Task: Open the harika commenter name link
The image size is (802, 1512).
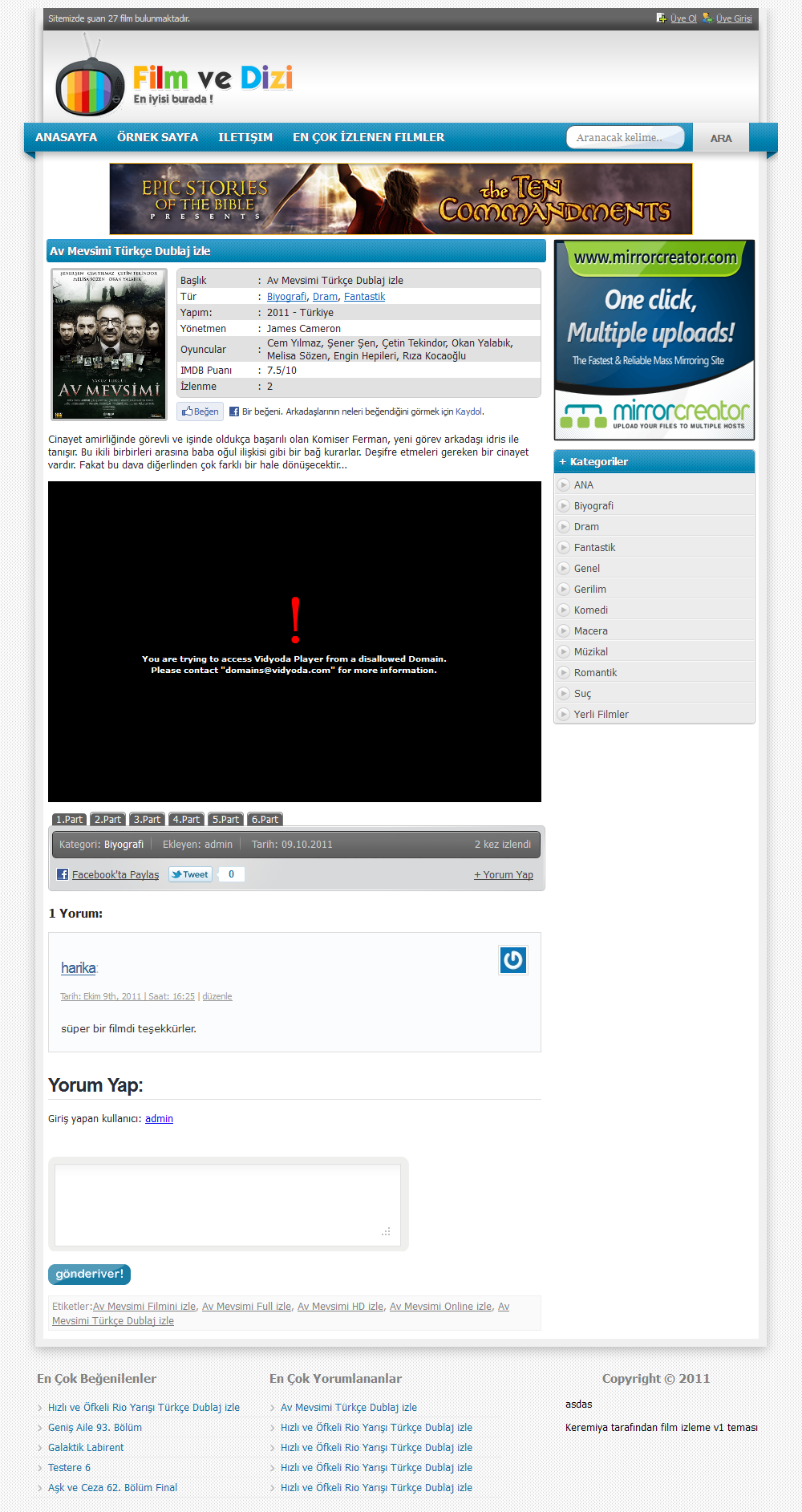Action: [79, 968]
